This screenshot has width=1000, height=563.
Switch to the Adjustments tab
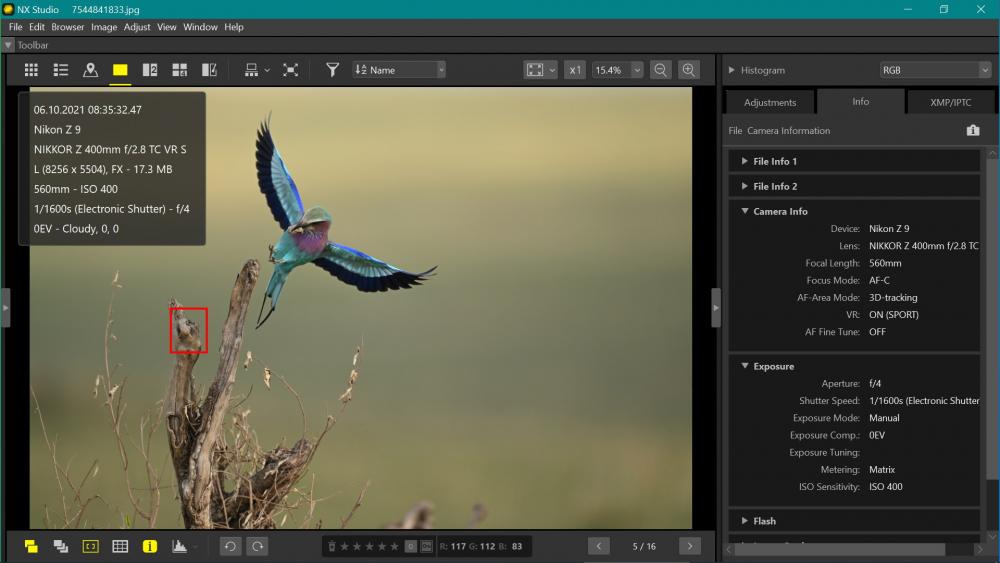coord(770,102)
